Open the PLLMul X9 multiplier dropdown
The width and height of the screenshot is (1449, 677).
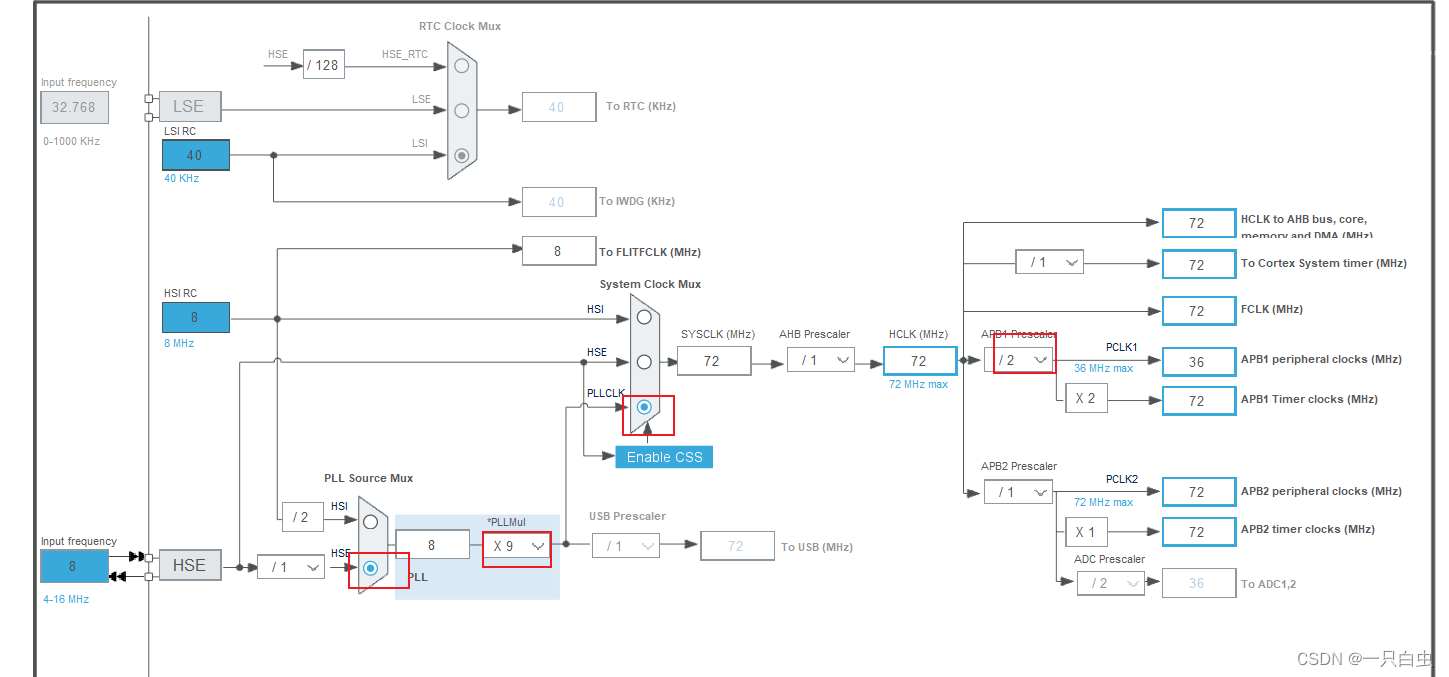516,548
